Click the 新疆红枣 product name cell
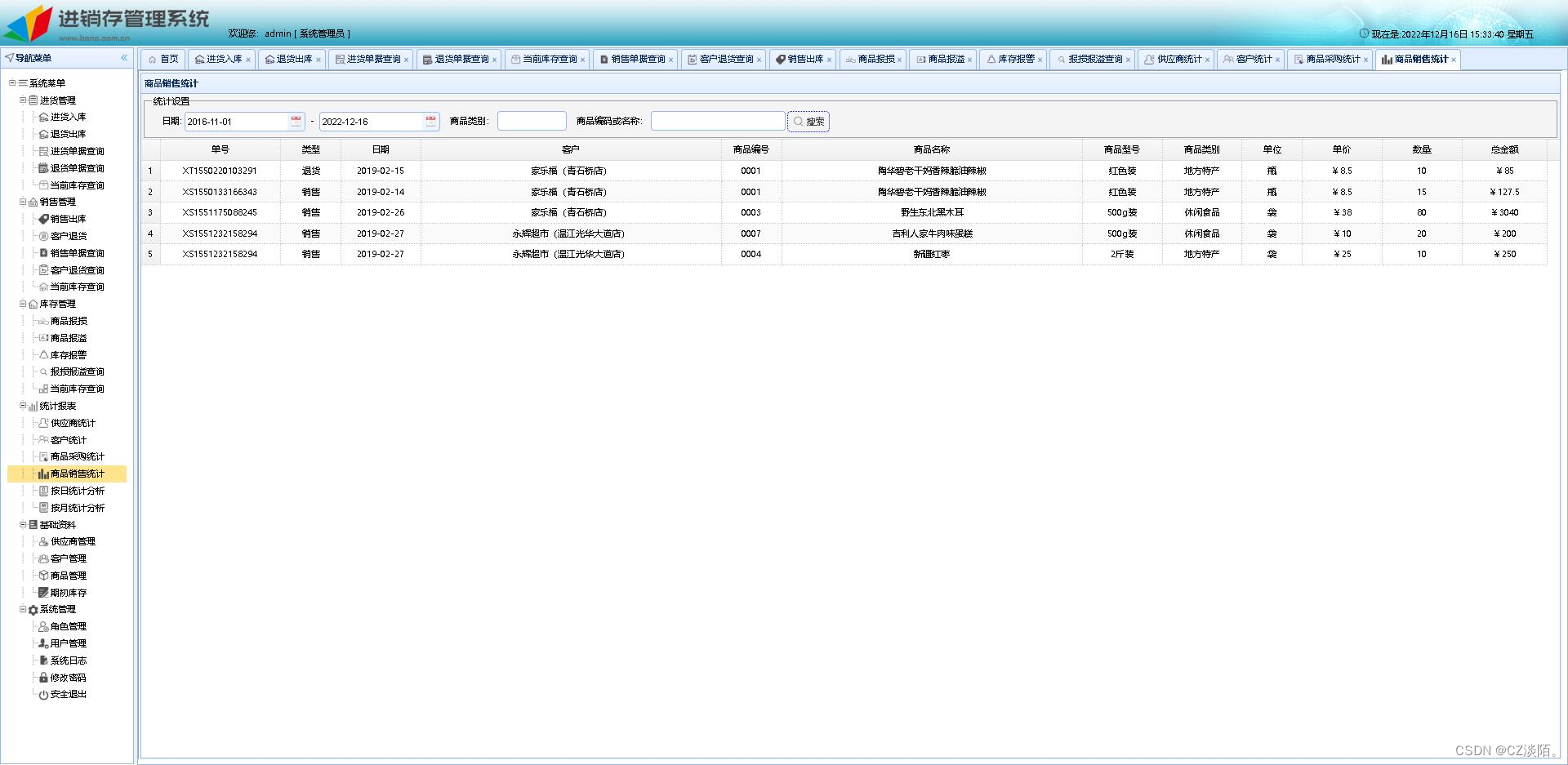The height and width of the screenshot is (765, 1568). click(932, 254)
